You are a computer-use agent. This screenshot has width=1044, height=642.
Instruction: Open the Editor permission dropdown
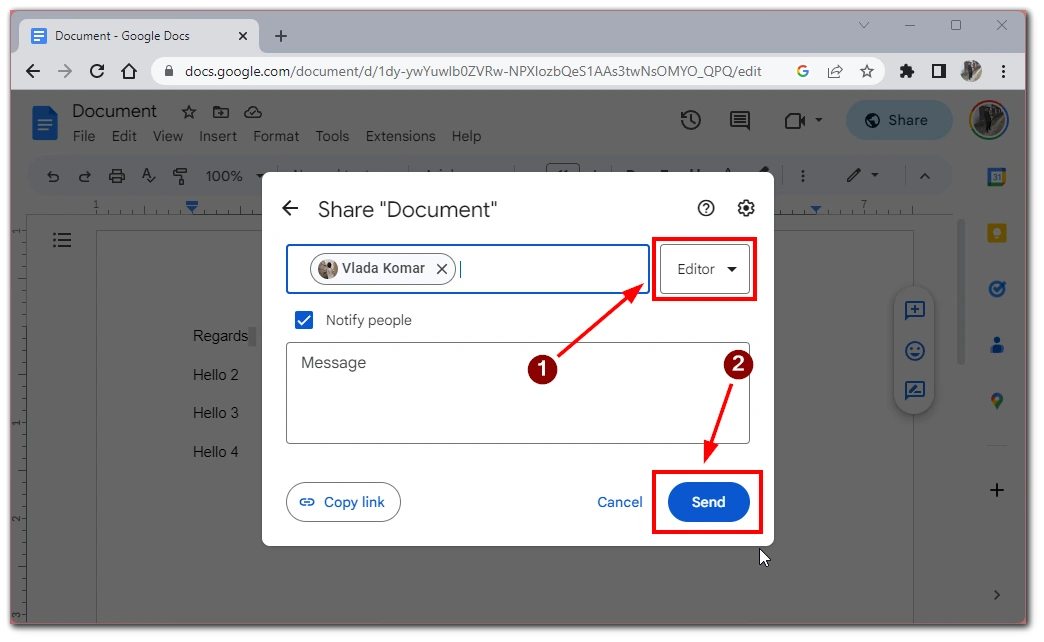click(705, 269)
